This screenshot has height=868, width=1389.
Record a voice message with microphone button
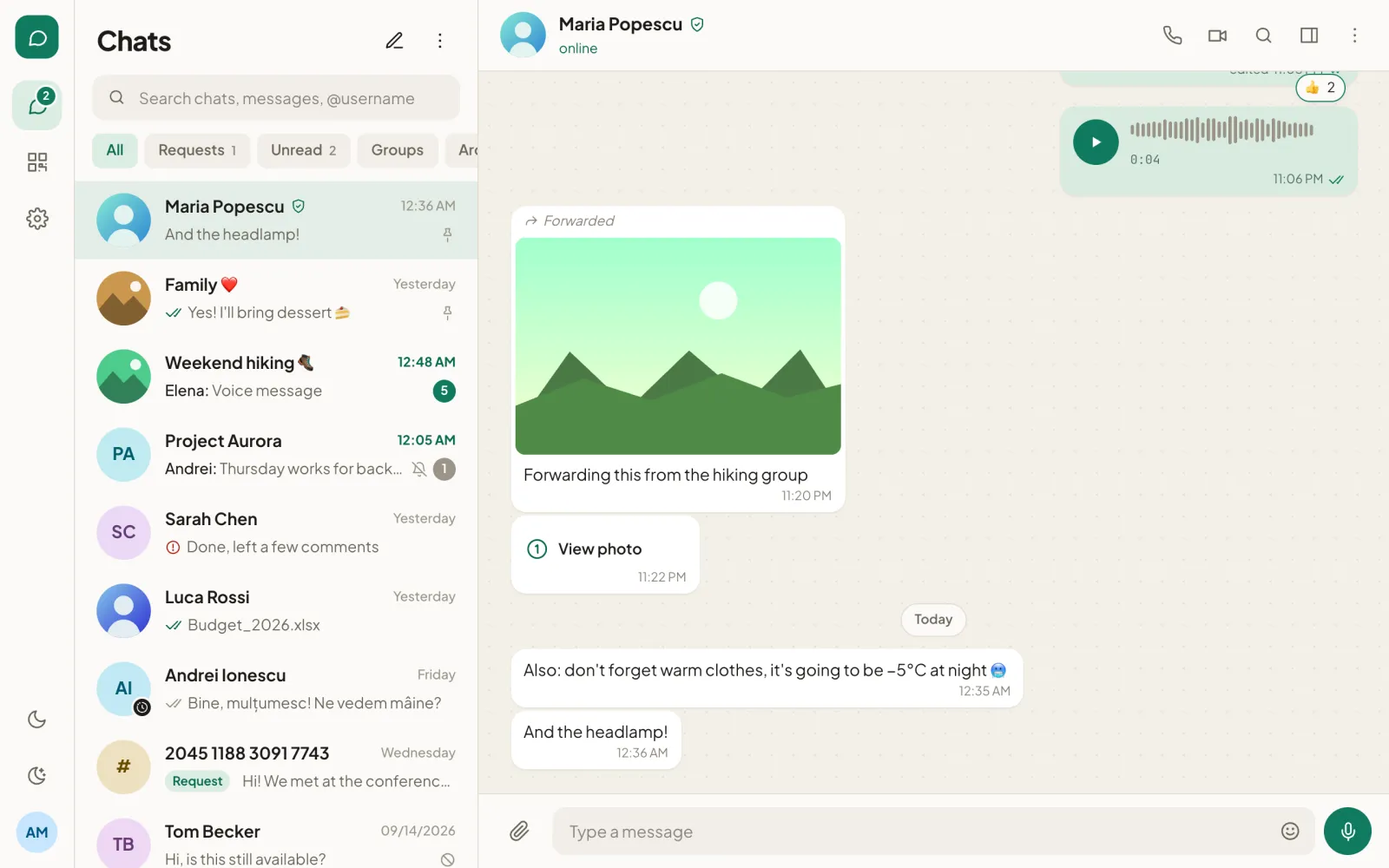pos(1347,832)
